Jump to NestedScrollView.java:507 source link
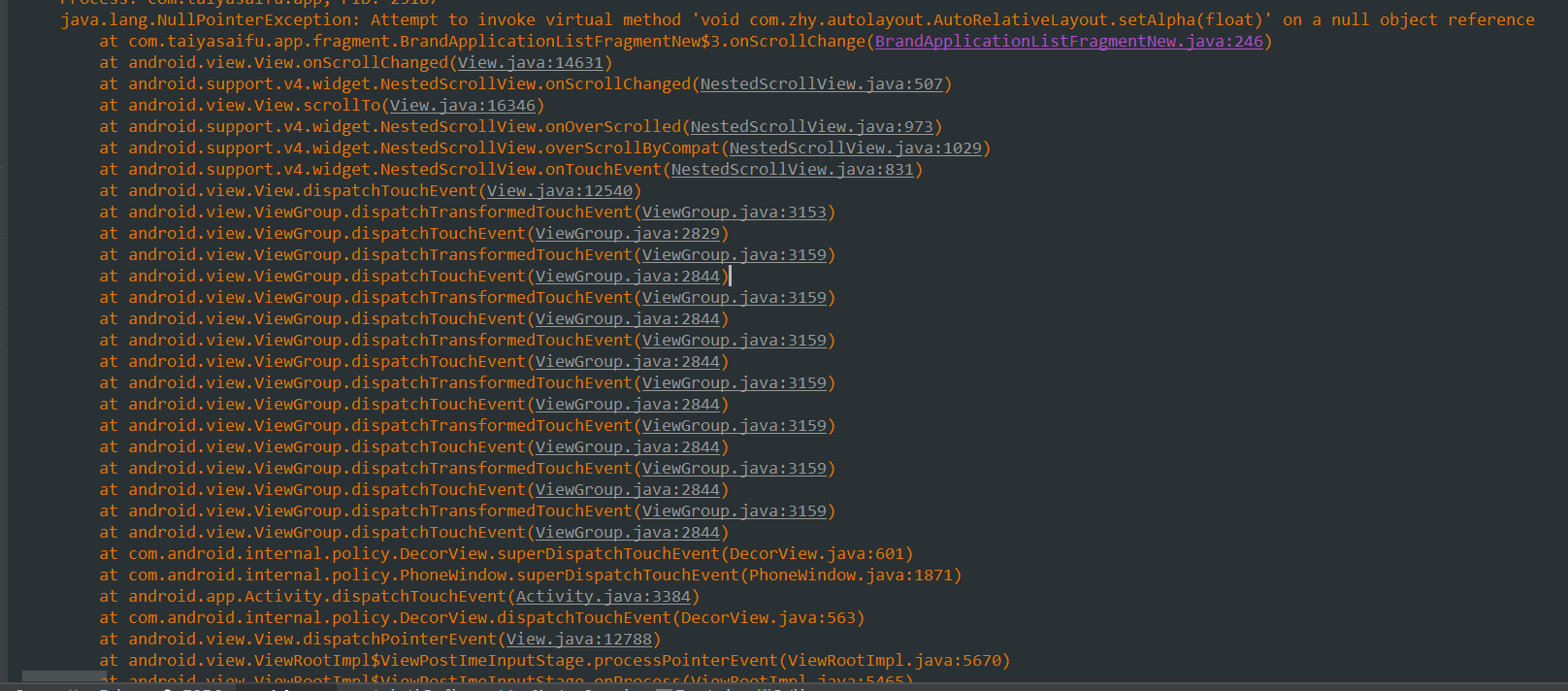Image resolution: width=1568 pixels, height=691 pixels. pyautogui.click(x=822, y=84)
